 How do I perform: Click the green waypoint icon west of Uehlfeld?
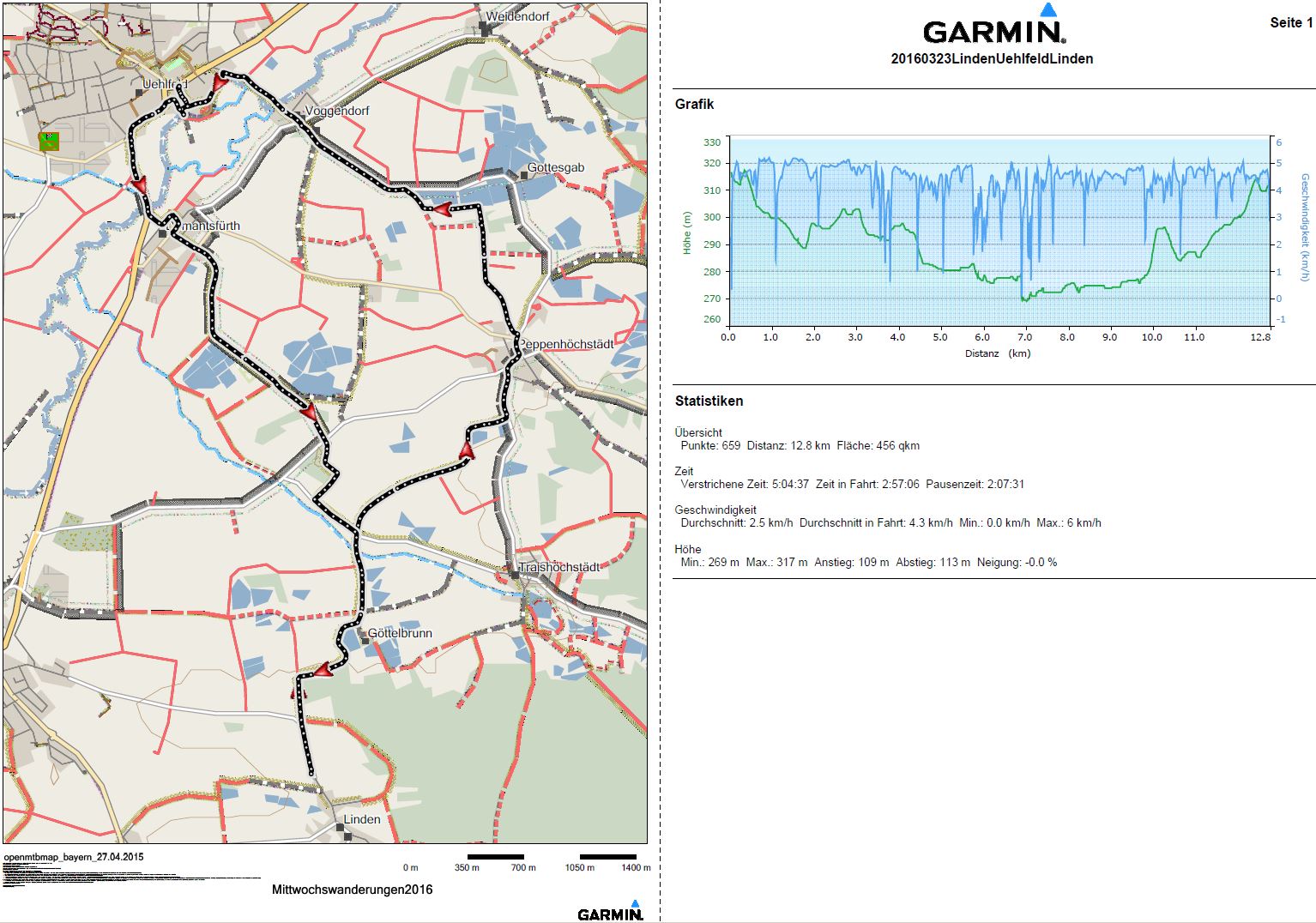tap(50, 141)
